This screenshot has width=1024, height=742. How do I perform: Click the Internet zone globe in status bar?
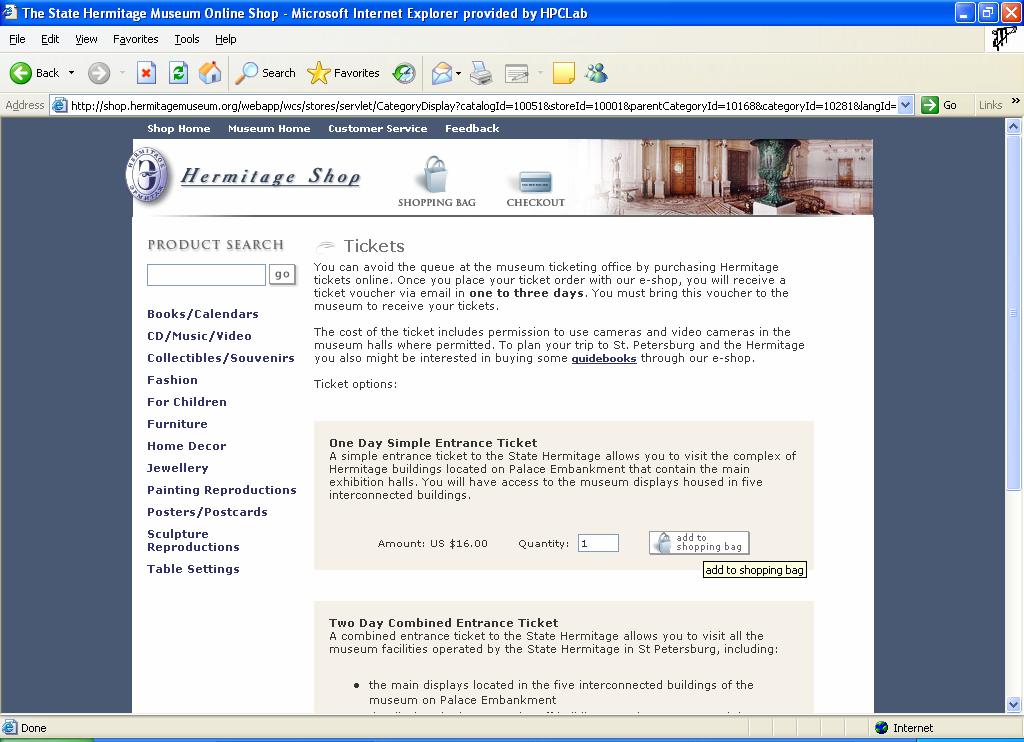point(882,728)
